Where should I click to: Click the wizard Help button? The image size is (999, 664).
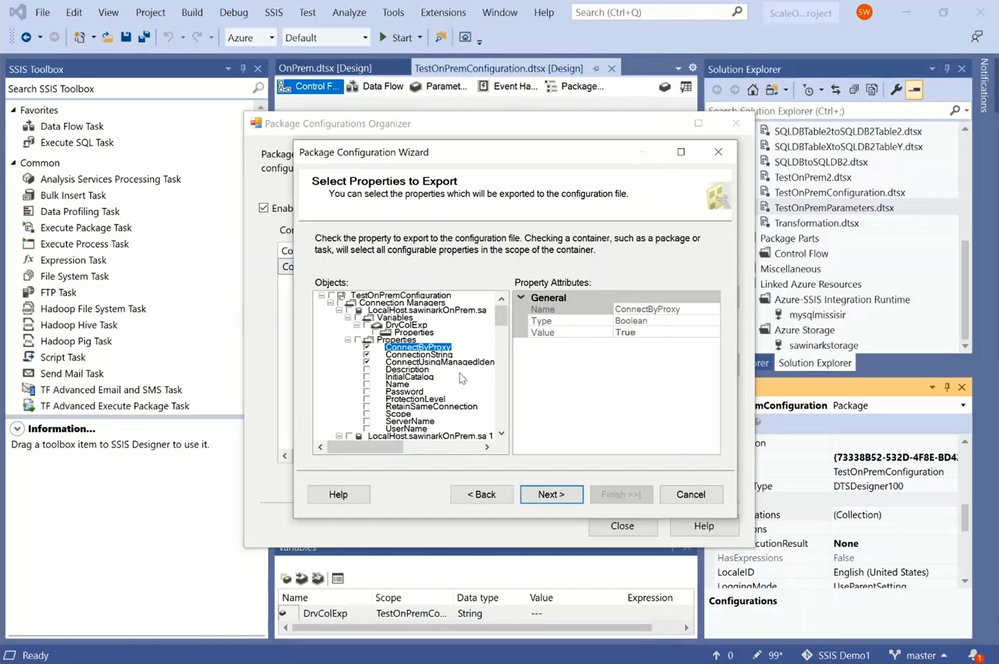[338, 494]
